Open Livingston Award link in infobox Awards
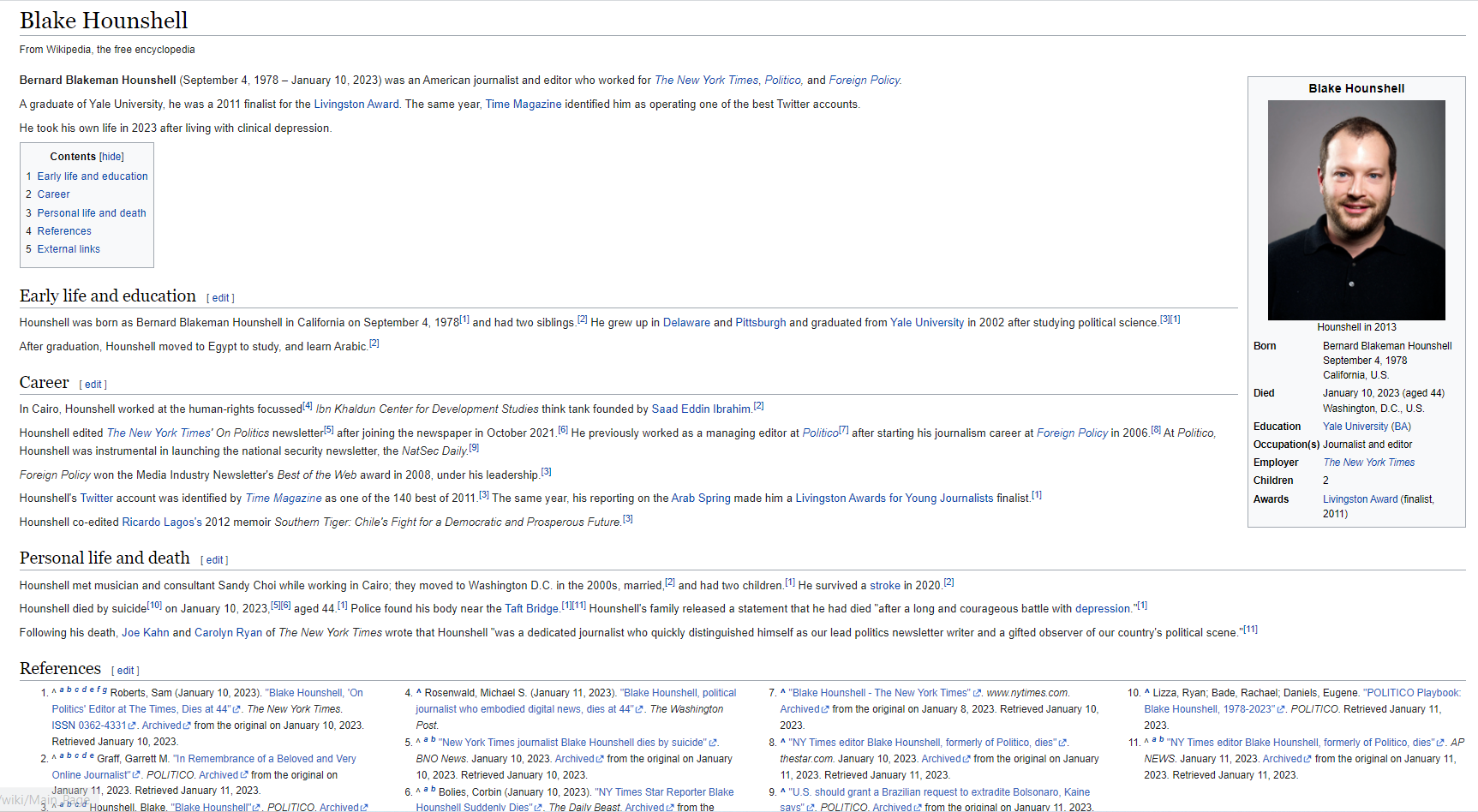 [1360, 499]
